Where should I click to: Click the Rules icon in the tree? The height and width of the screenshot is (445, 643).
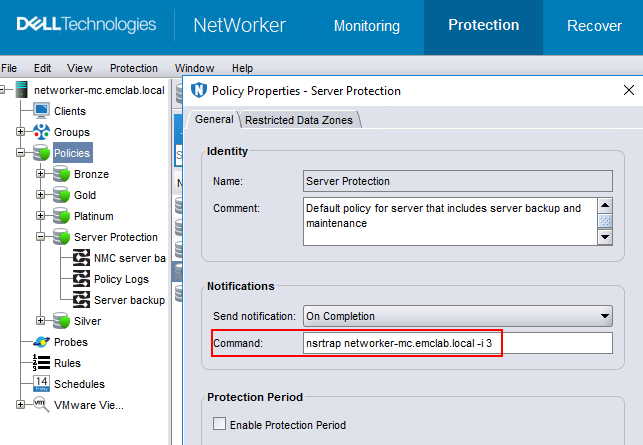point(41,363)
